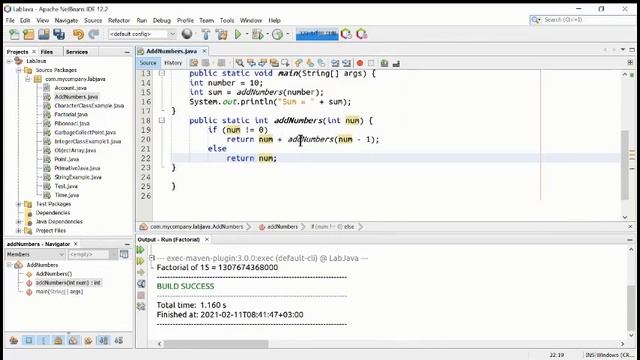Click the Previous Bookmark editor icon

click(298, 63)
